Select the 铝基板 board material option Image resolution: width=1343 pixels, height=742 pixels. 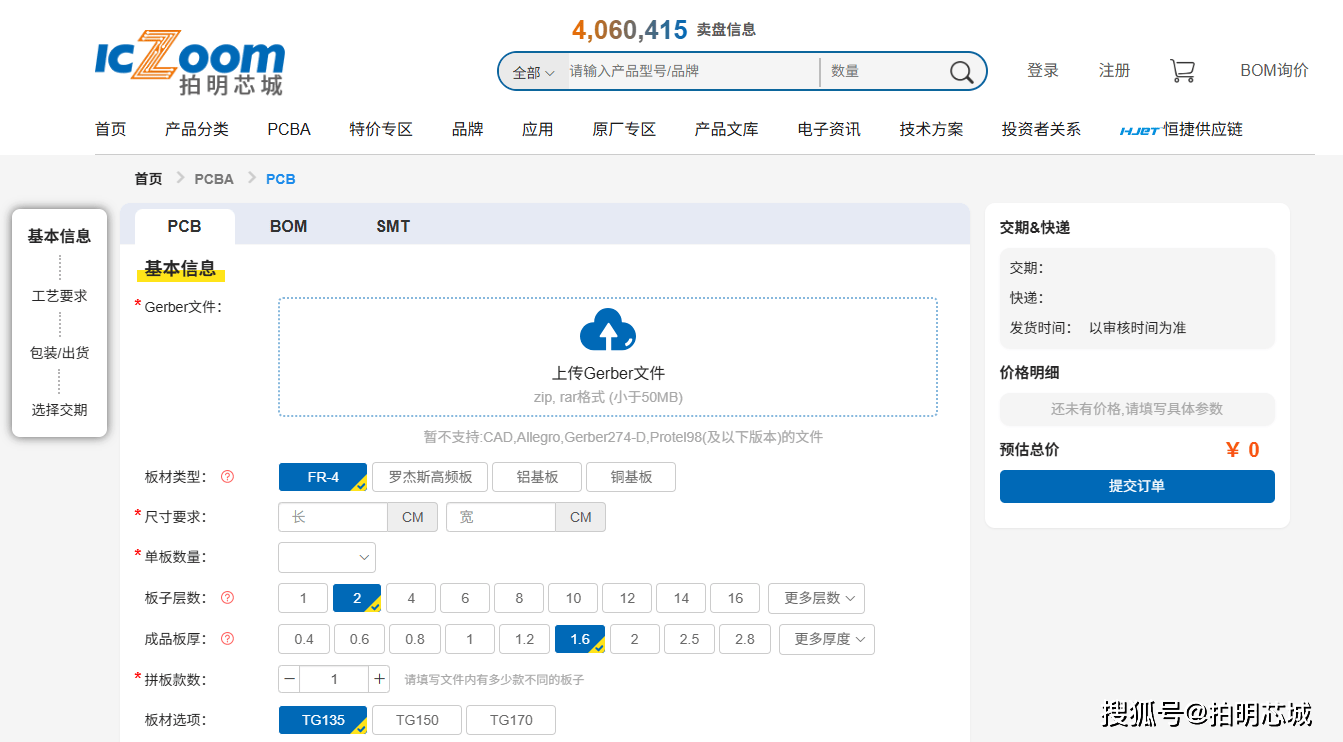[537, 477]
